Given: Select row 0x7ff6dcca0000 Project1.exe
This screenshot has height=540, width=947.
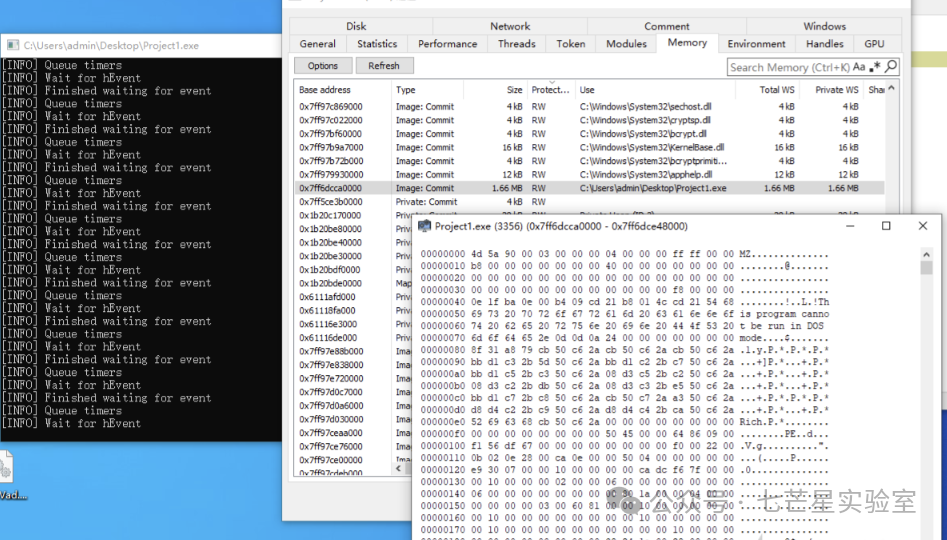Looking at the screenshot, I should (589, 188).
